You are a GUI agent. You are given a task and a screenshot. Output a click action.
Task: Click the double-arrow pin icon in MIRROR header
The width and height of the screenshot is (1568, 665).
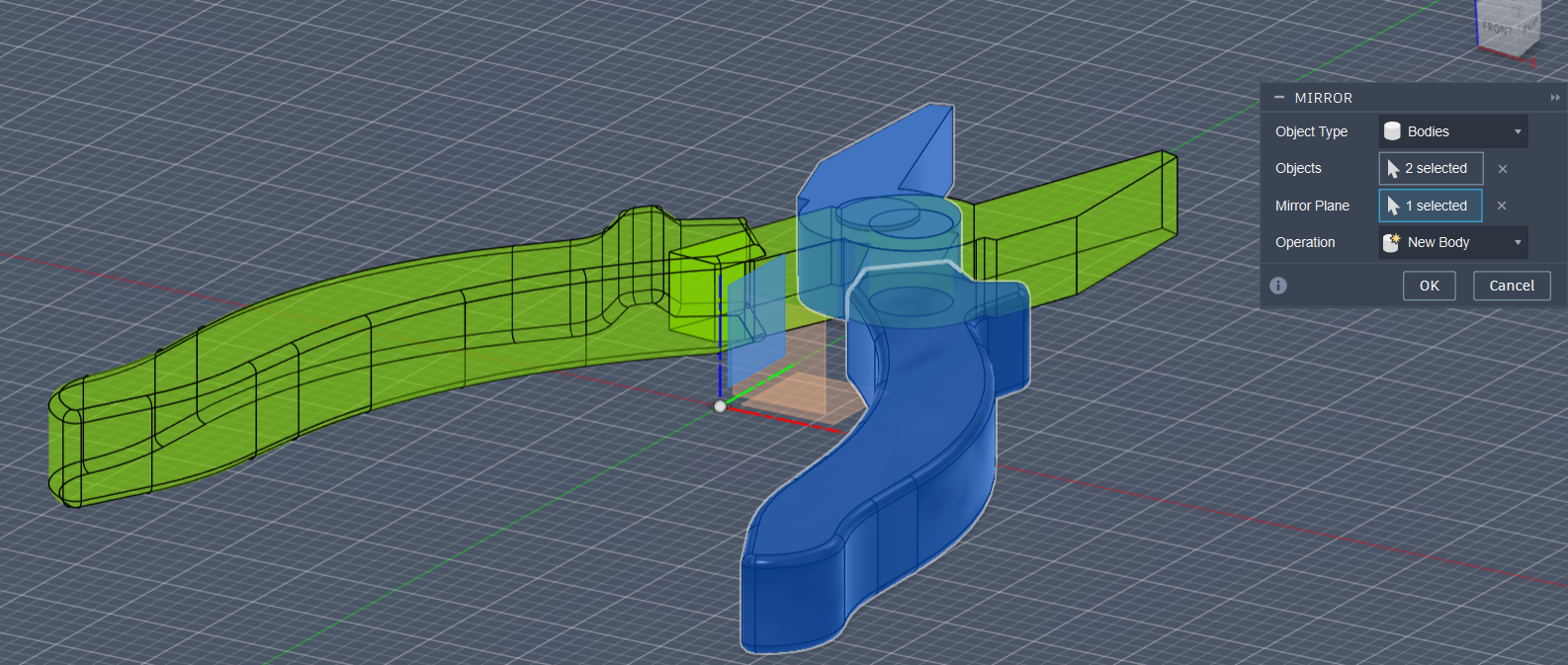point(1554,98)
